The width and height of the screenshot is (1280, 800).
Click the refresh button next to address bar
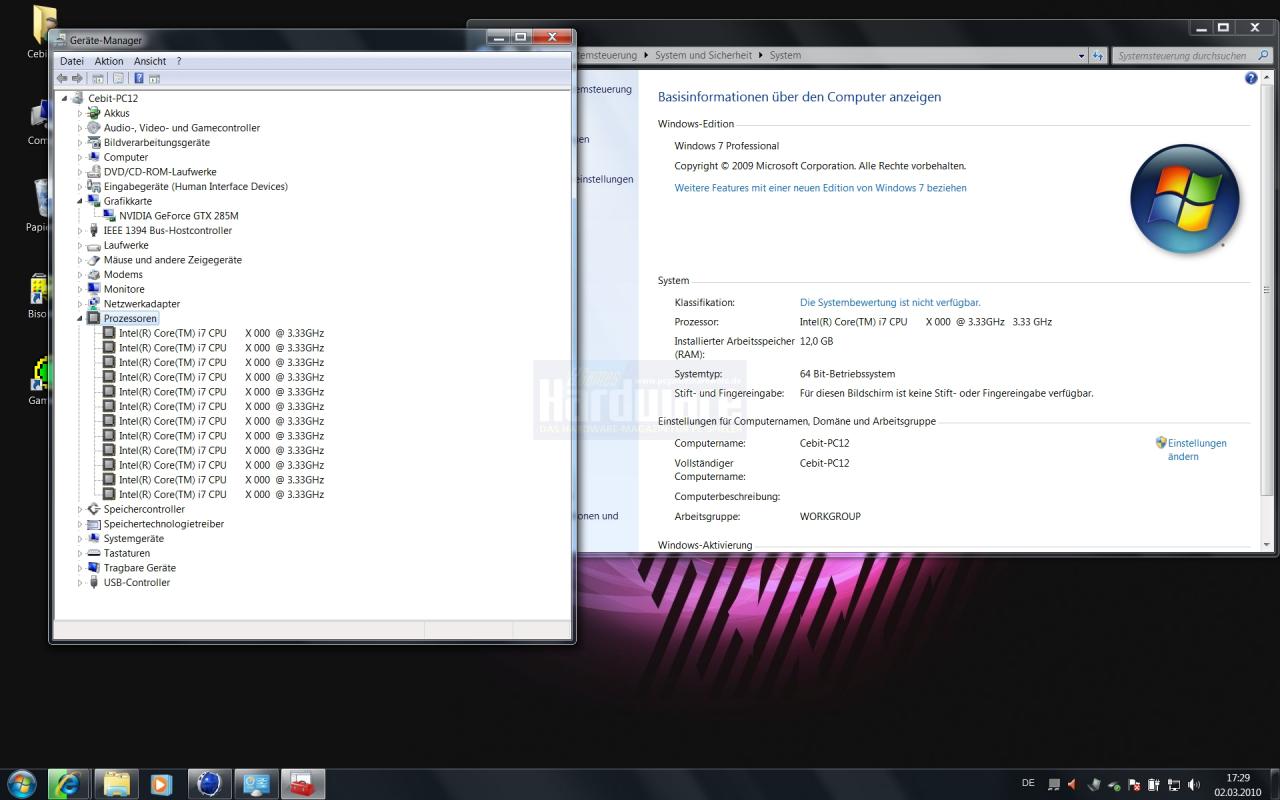[x=1098, y=56]
